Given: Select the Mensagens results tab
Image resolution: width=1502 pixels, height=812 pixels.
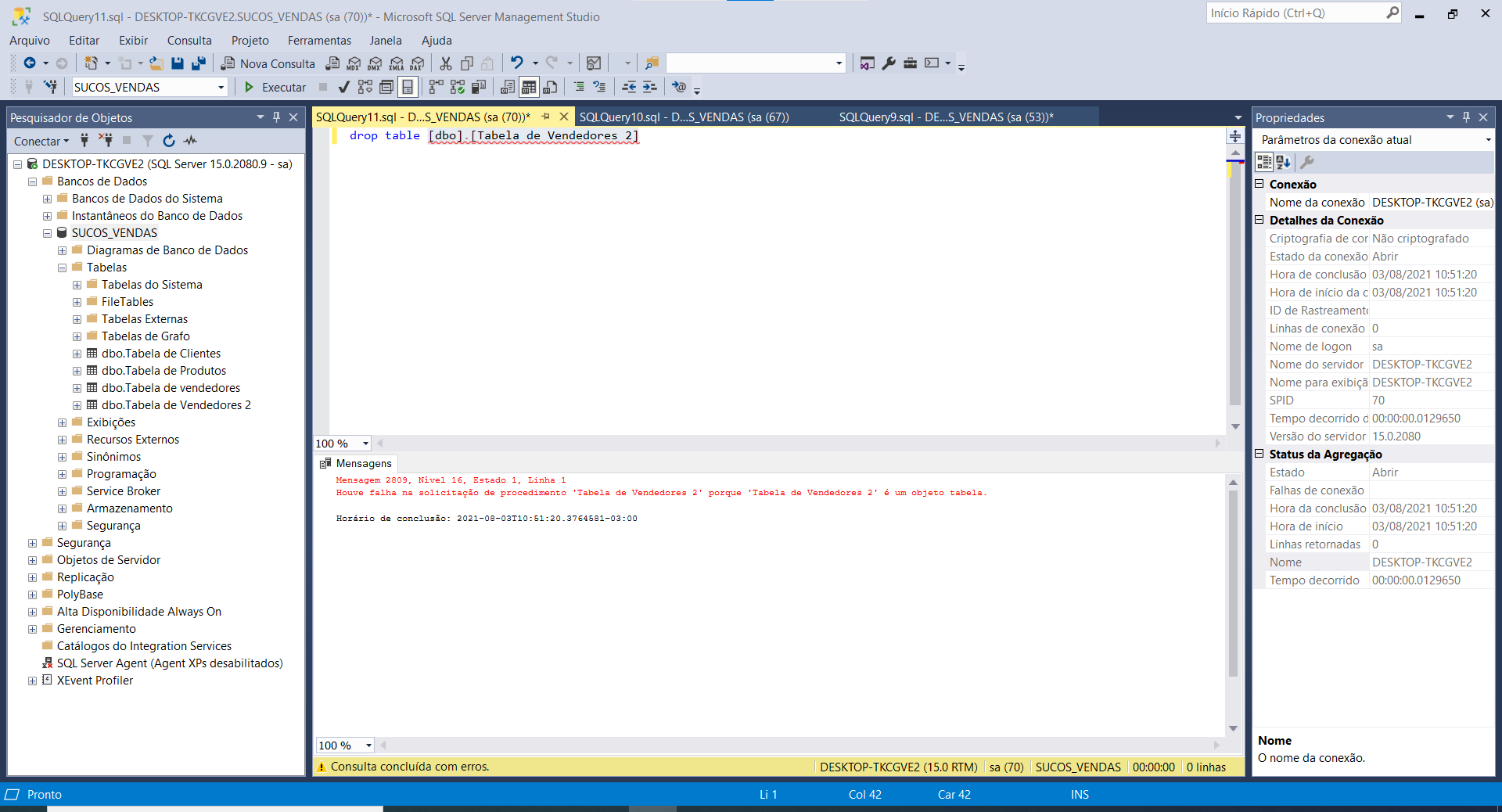Looking at the screenshot, I should point(356,463).
